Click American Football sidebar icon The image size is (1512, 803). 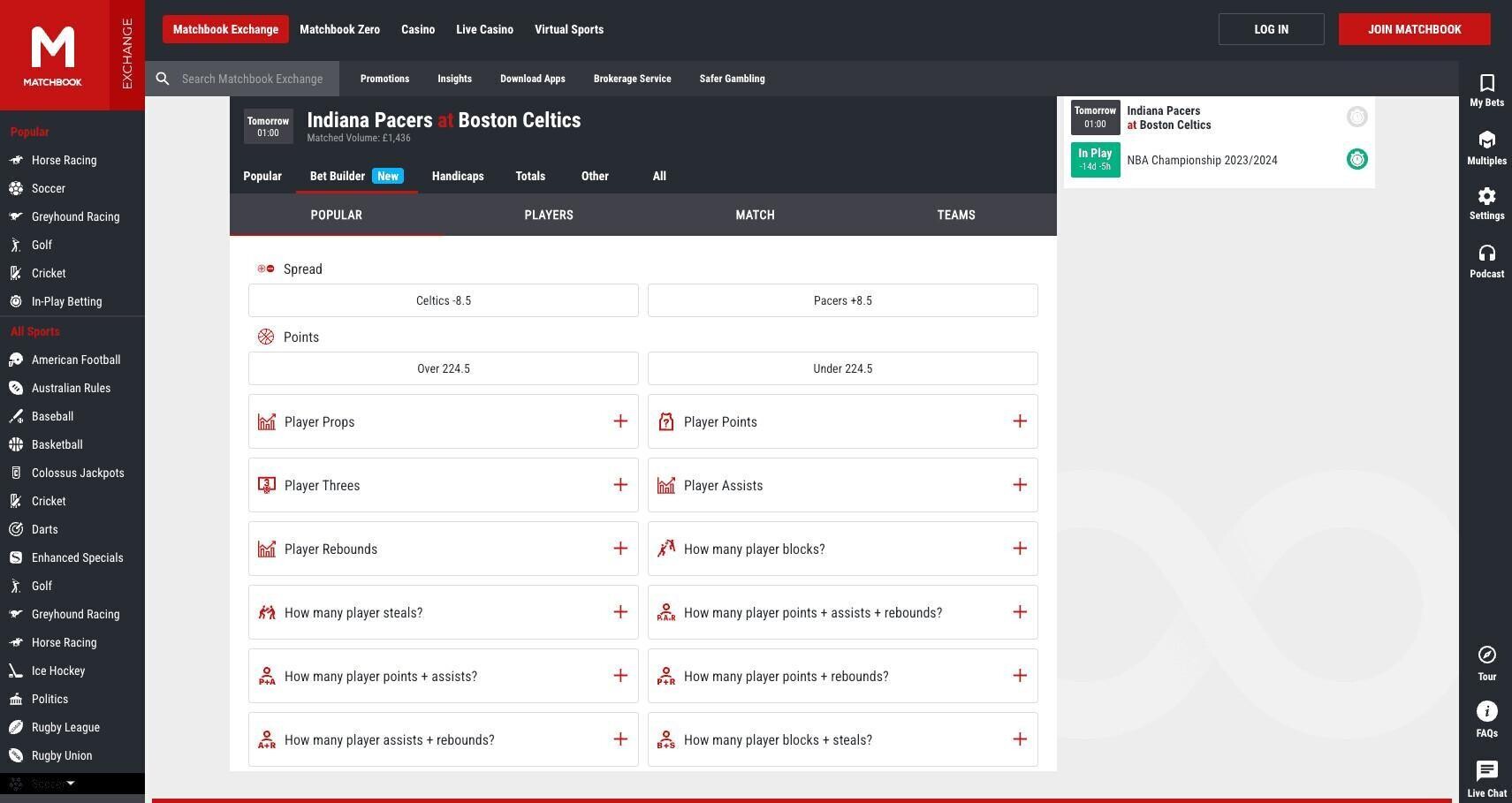(x=16, y=360)
